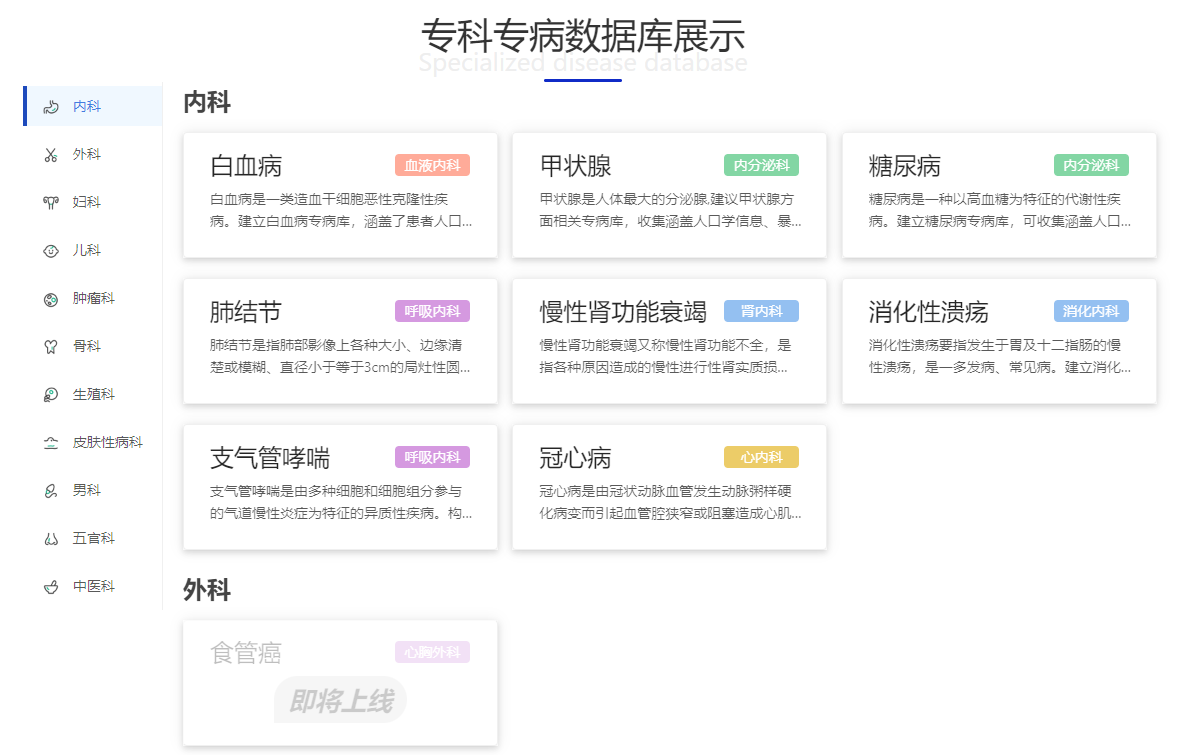Image resolution: width=1179 pixels, height=755 pixels.
Task: Open the 支气管哮喘 card description
Action: tap(340, 502)
